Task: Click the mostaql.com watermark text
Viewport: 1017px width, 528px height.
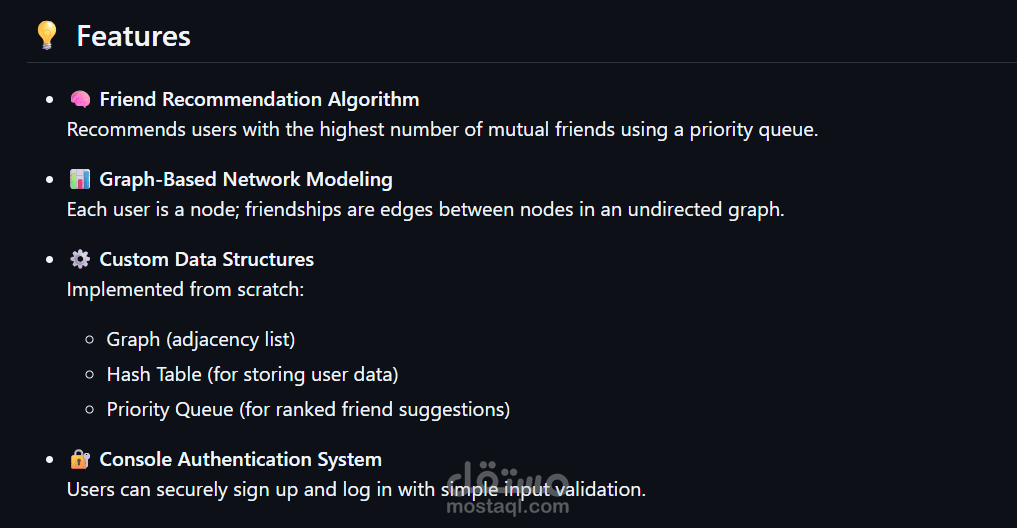Action: coord(507,507)
